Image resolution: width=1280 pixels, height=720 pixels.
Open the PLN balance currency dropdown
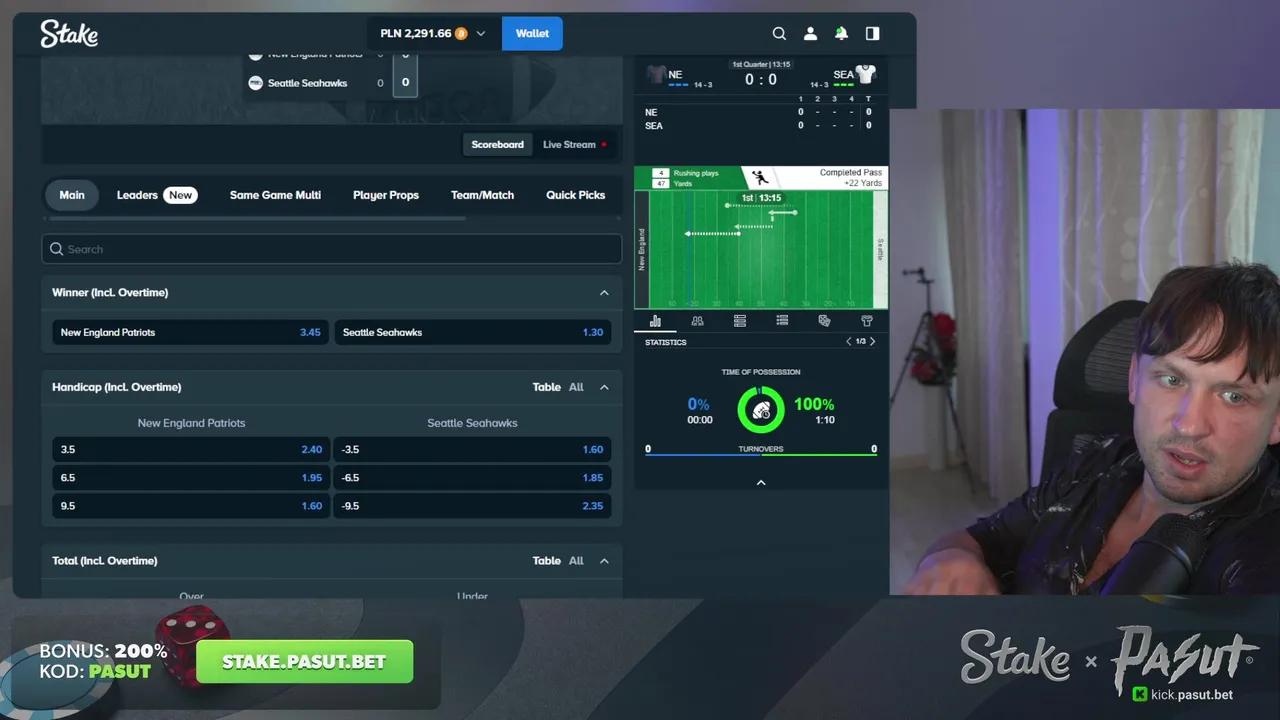[x=432, y=33]
